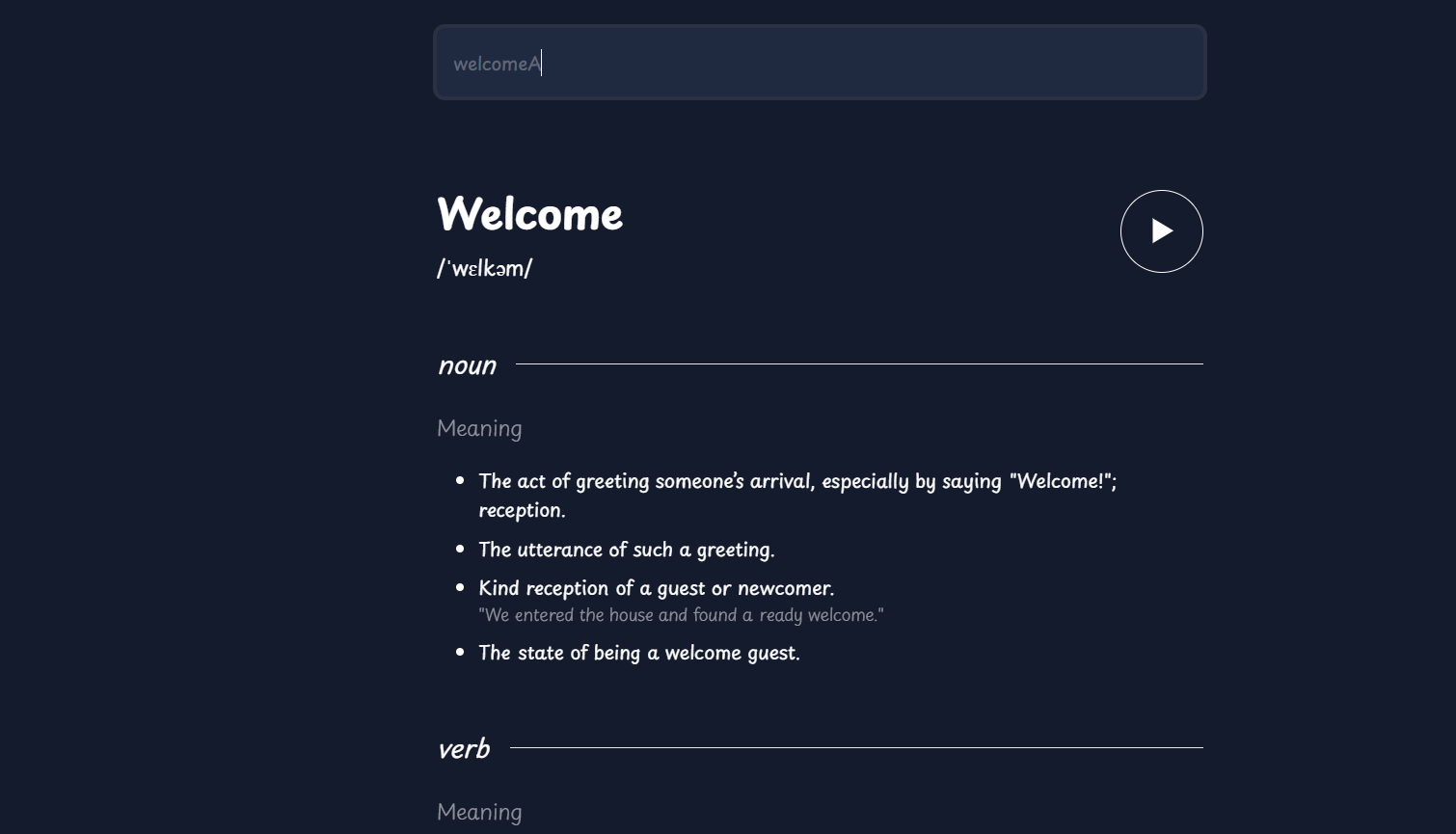Click the divider line beside verb
The height and width of the screenshot is (834, 1456).
pyautogui.click(x=855, y=748)
